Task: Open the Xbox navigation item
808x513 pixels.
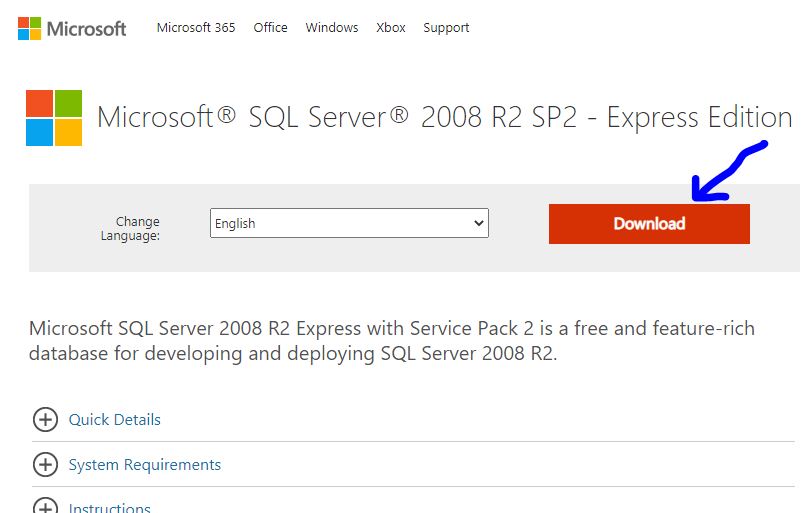Action: point(391,28)
